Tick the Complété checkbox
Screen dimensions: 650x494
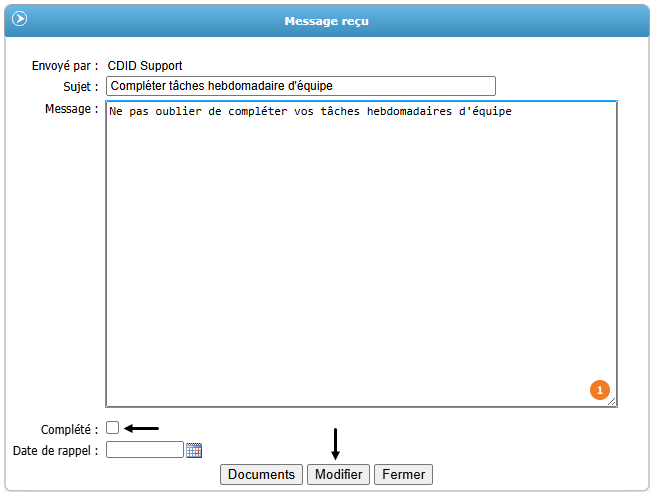coord(113,428)
